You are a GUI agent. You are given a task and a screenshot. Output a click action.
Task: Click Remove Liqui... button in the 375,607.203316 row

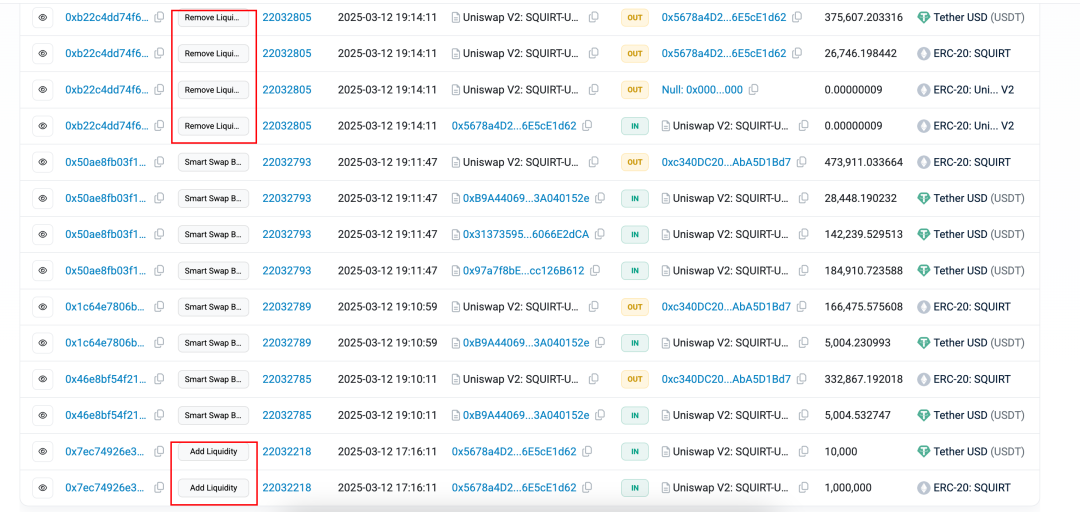pos(213,17)
